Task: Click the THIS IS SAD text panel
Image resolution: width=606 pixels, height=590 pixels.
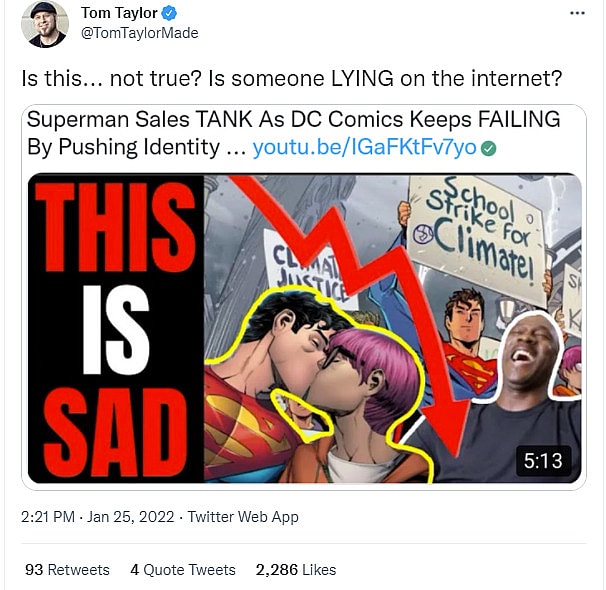Action: (x=115, y=329)
